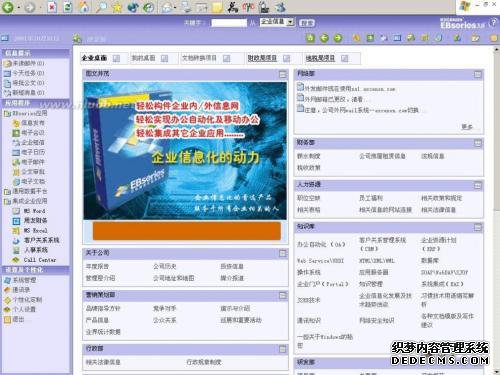Collapse the 图文并茂 panel
Screen dimensions: 500x375
(x=283, y=74)
